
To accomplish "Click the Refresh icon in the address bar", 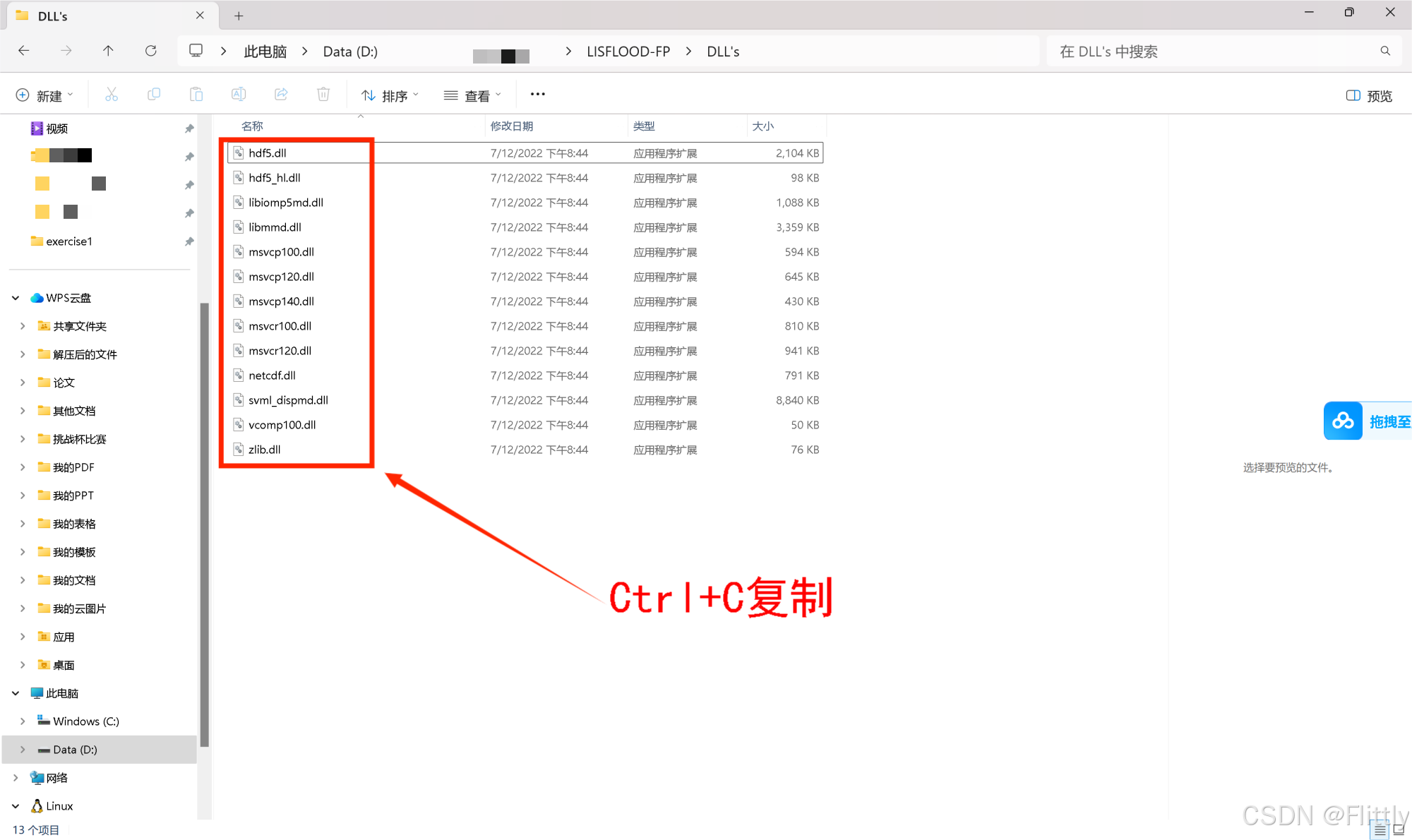I will pyautogui.click(x=151, y=50).
